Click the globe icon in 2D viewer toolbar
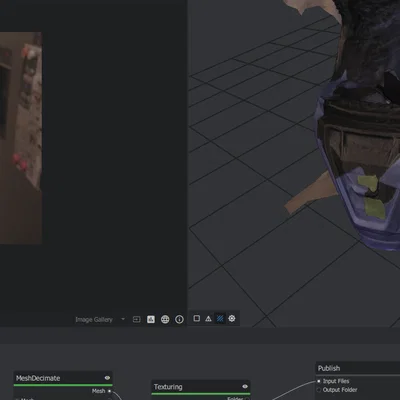Screen dimensions: 400x400 (x=165, y=319)
